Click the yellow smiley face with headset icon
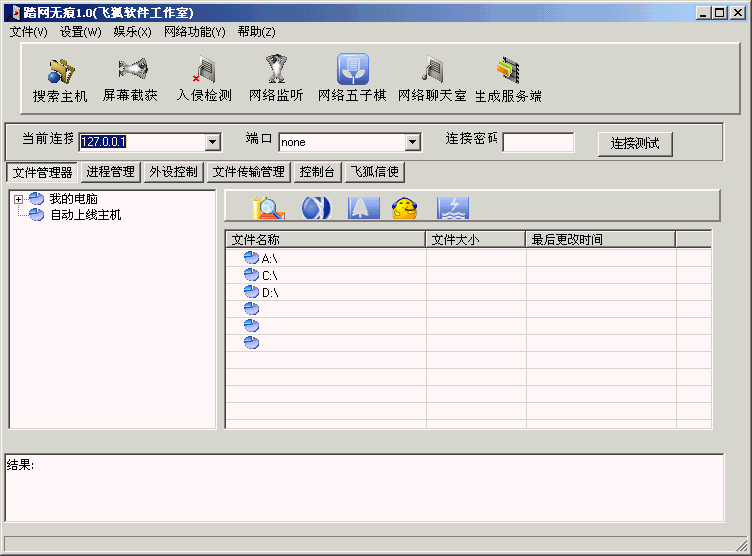 tap(404, 207)
